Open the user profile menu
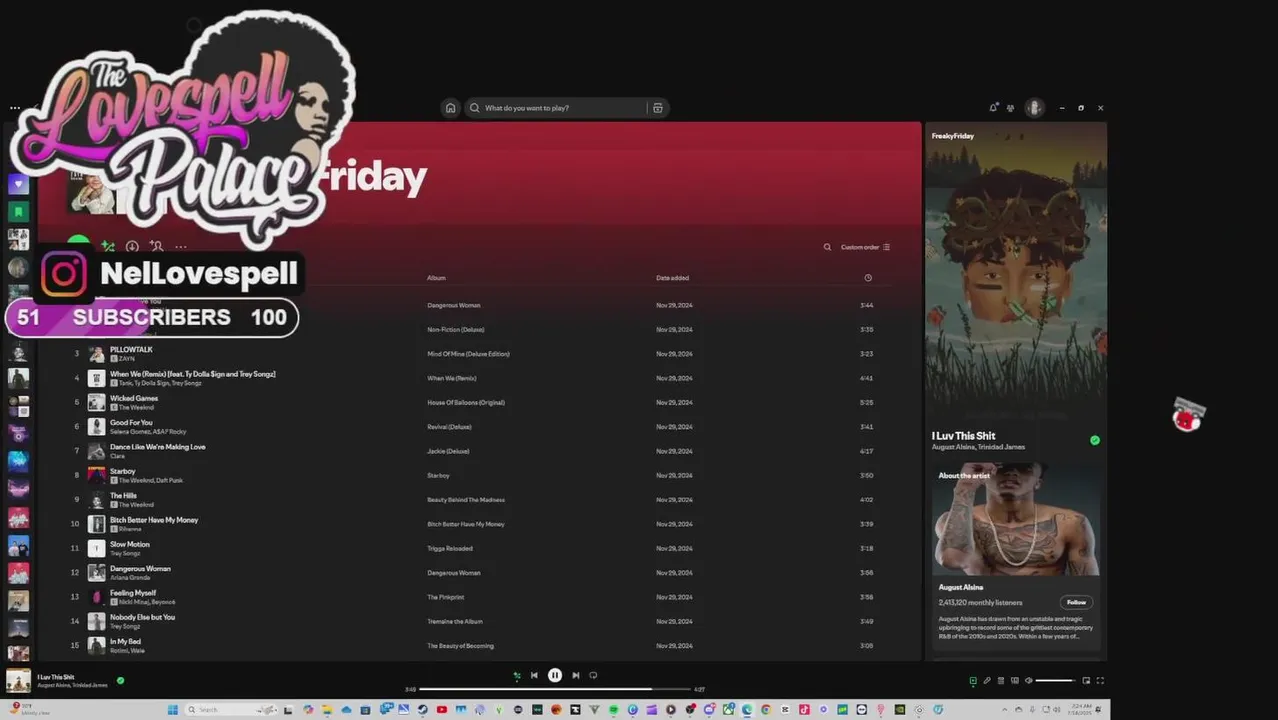 point(1035,108)
